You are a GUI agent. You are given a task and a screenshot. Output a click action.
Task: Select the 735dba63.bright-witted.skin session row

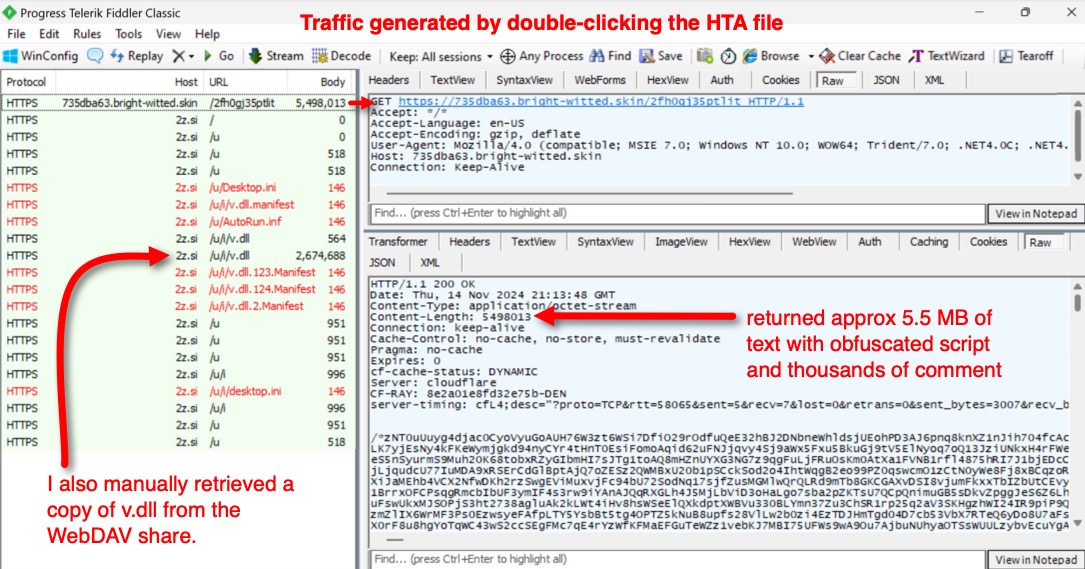(x=177, y=103)
